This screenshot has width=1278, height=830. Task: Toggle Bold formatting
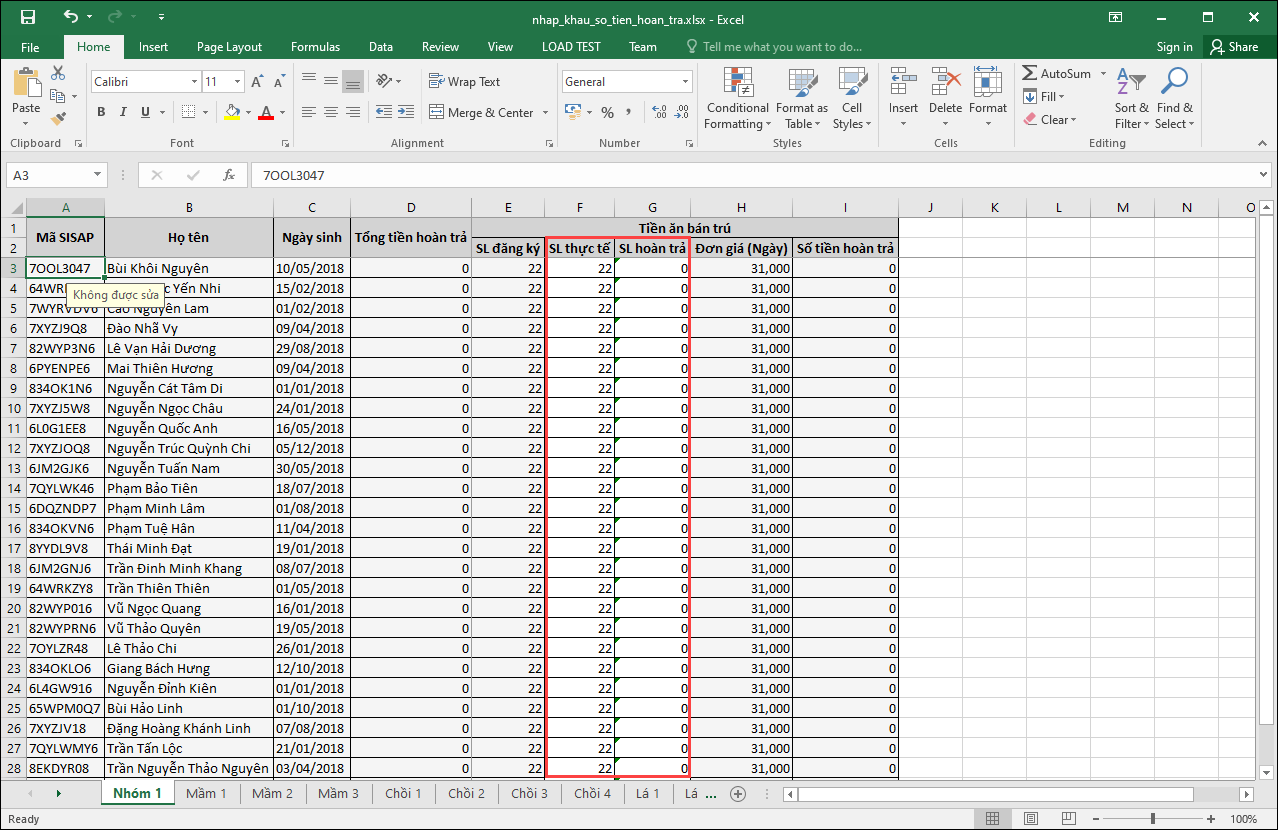tap(101, 112)
